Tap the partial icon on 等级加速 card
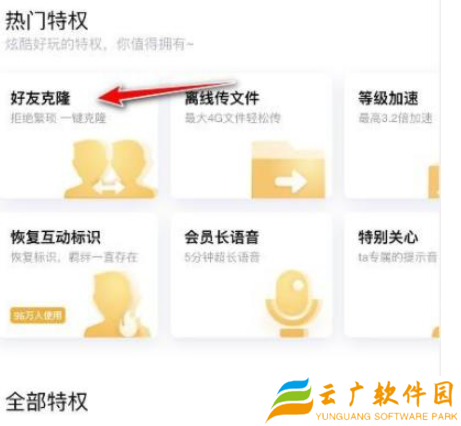 click(x=434, y=181)
